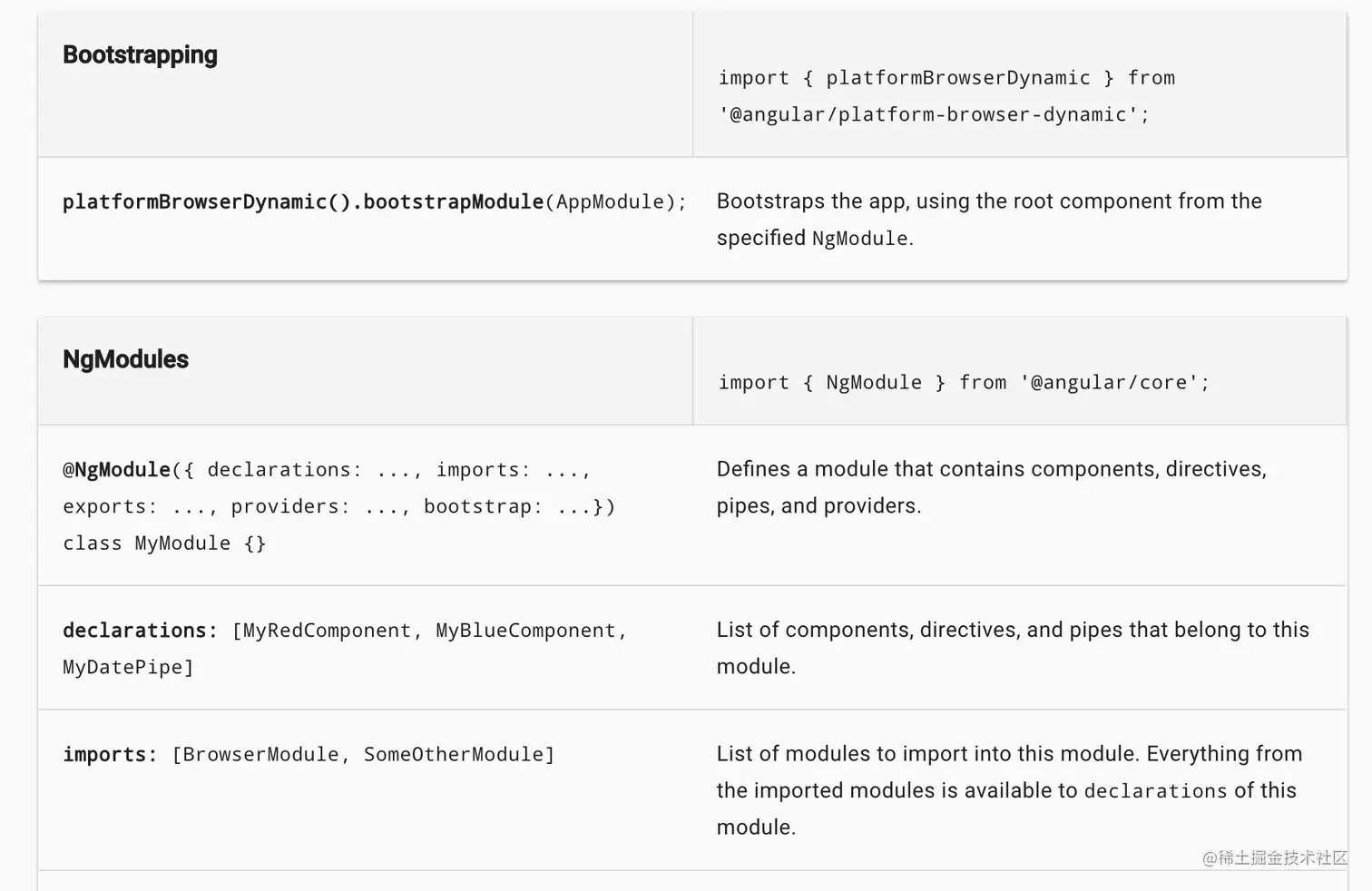
Task: Click MyRedComponent in the declarations array
Action: coord(327,631)
